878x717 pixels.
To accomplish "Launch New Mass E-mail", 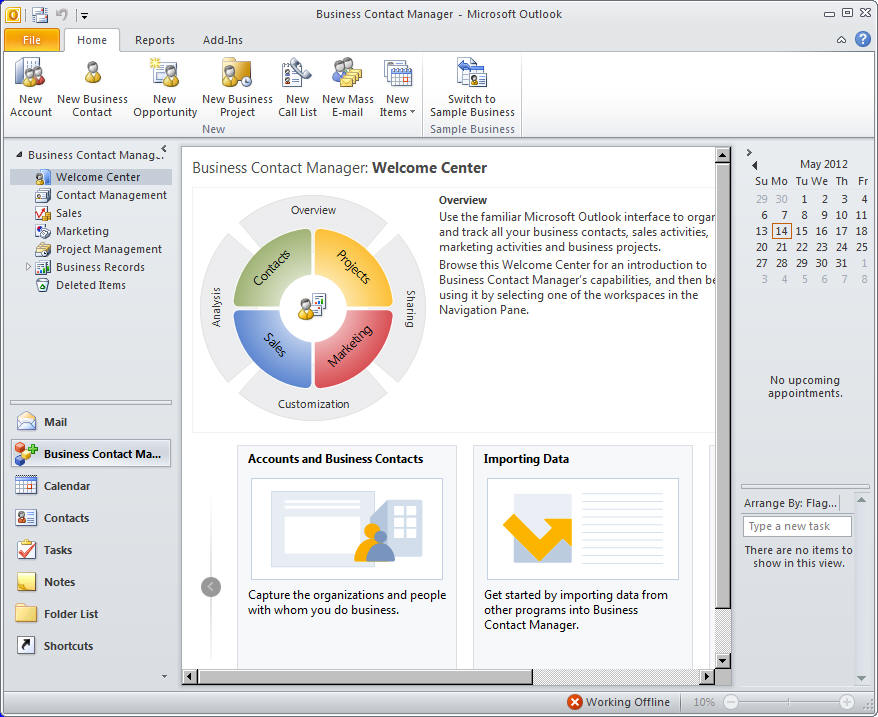I will click(348, 87).
